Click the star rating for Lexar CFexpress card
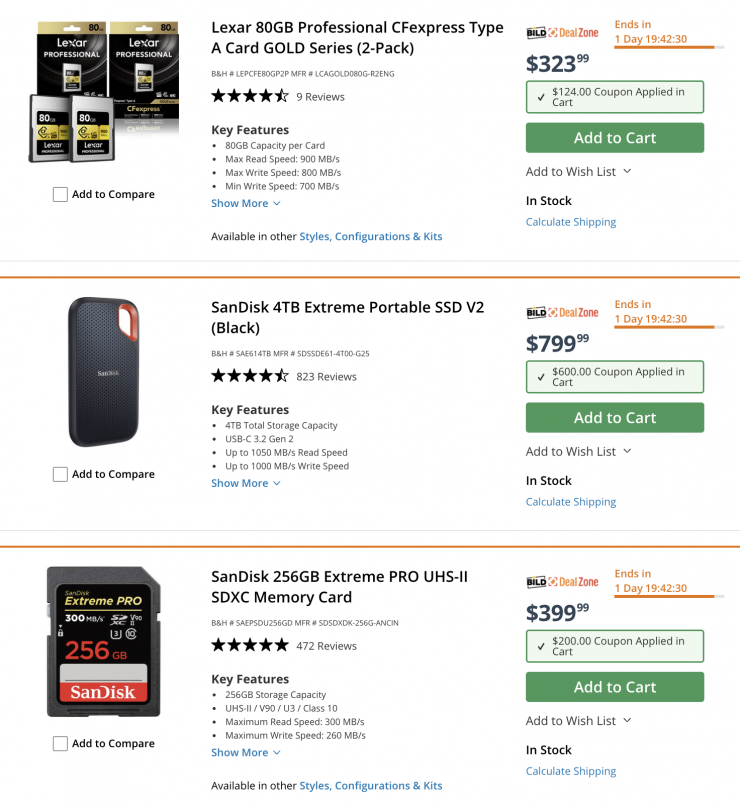Viewport: 740px width, 809px height. point(250,97)
